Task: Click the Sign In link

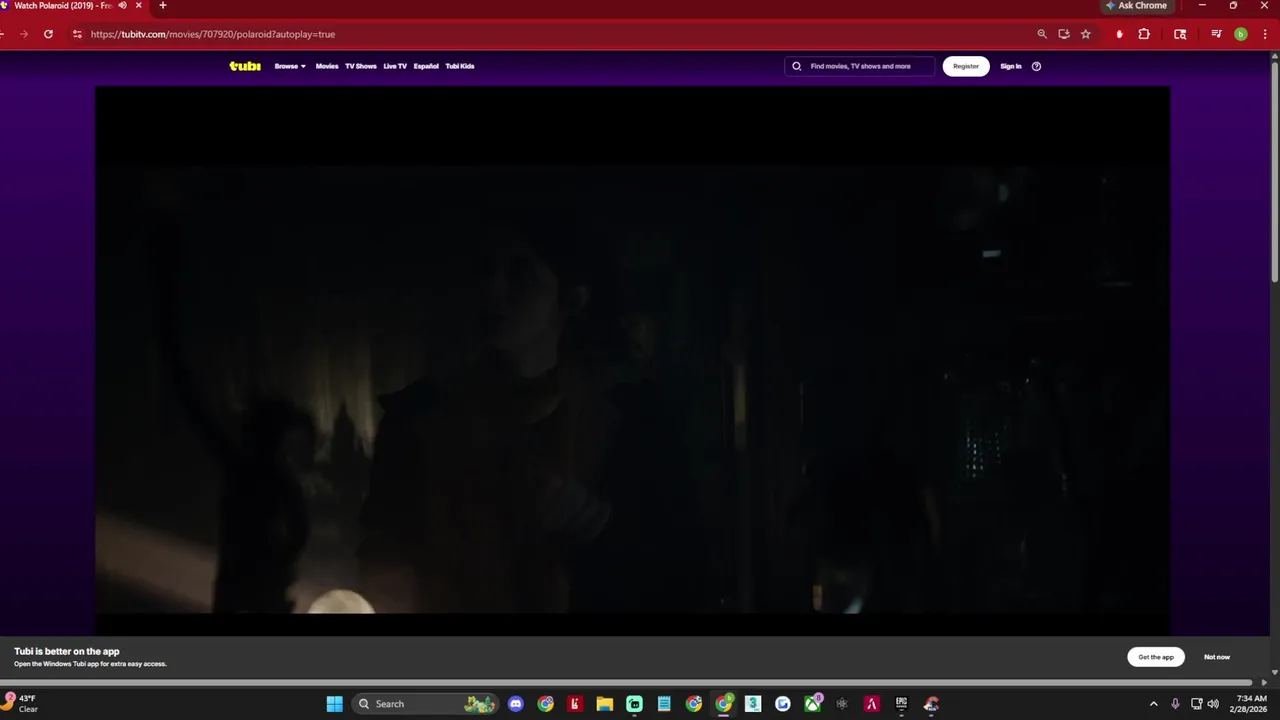Action: (x=1011, y=66)
